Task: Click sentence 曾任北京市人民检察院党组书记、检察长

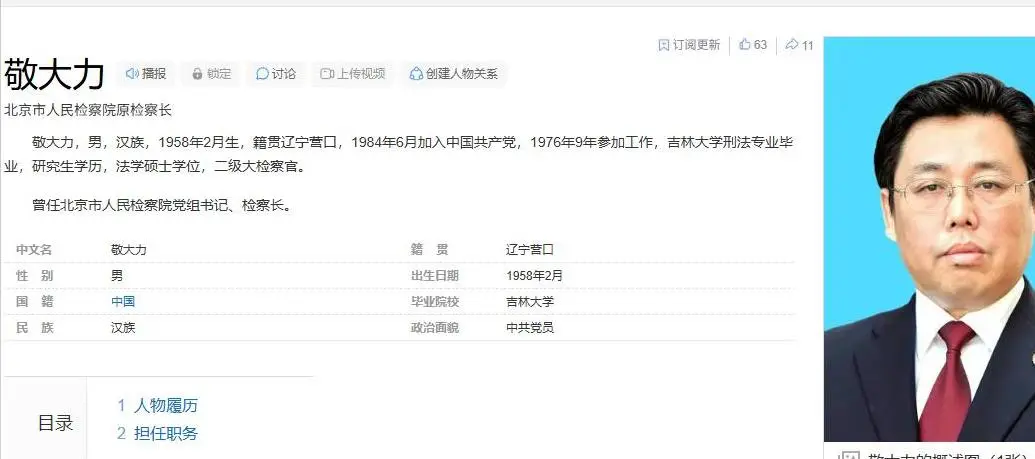Action: [162, 205]
